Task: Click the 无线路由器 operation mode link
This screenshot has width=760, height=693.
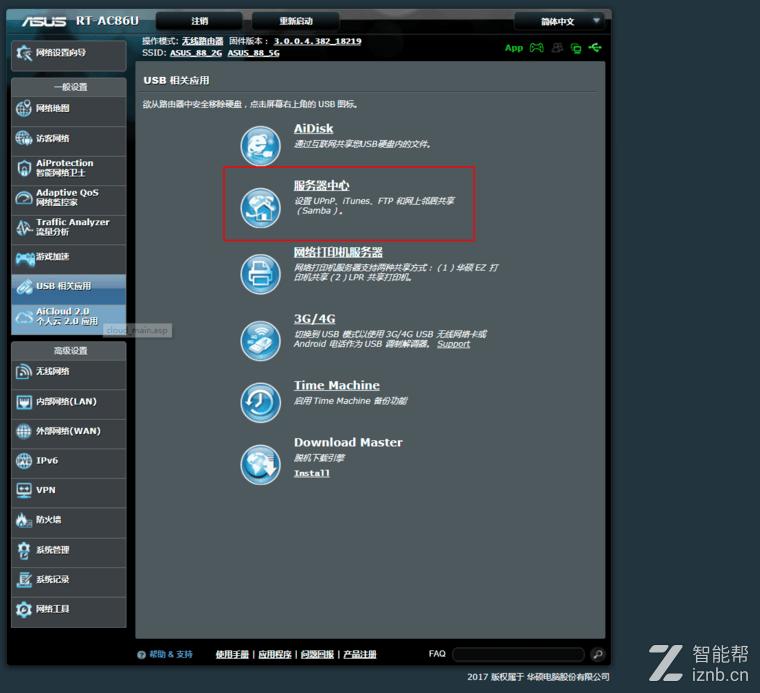Action: pyautogui.click(x=203, y=41)
